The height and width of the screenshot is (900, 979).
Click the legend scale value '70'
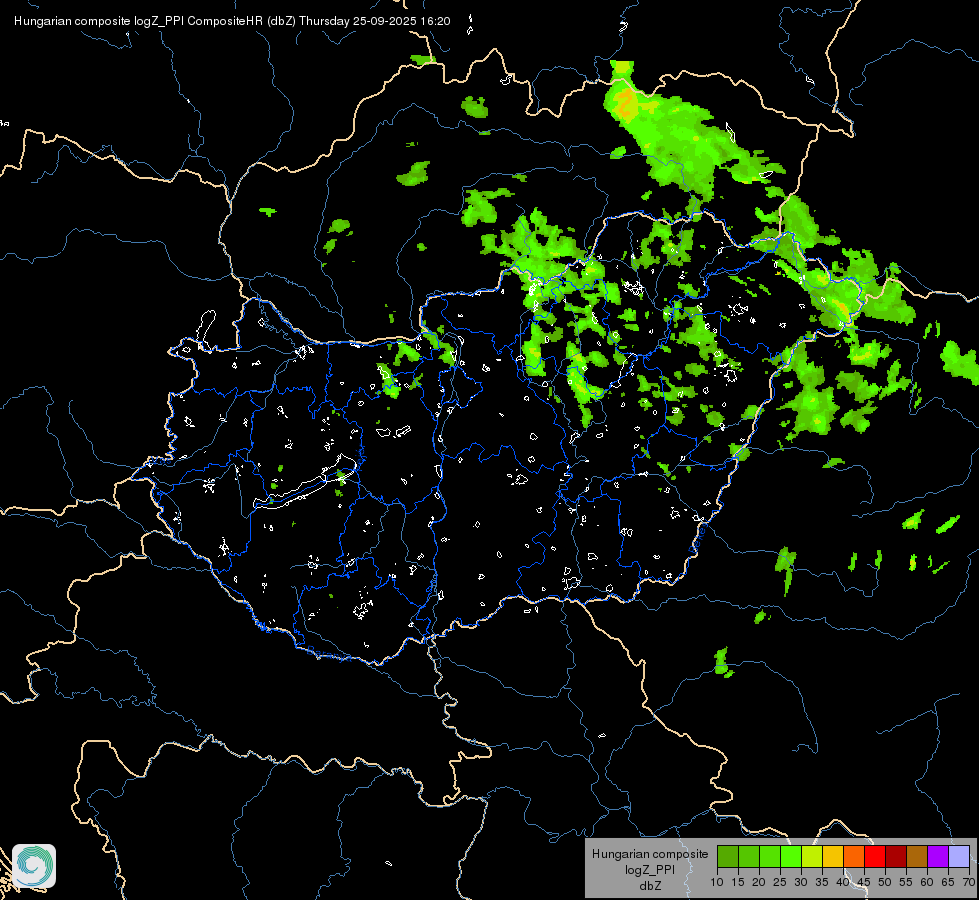tap(969, 883)
